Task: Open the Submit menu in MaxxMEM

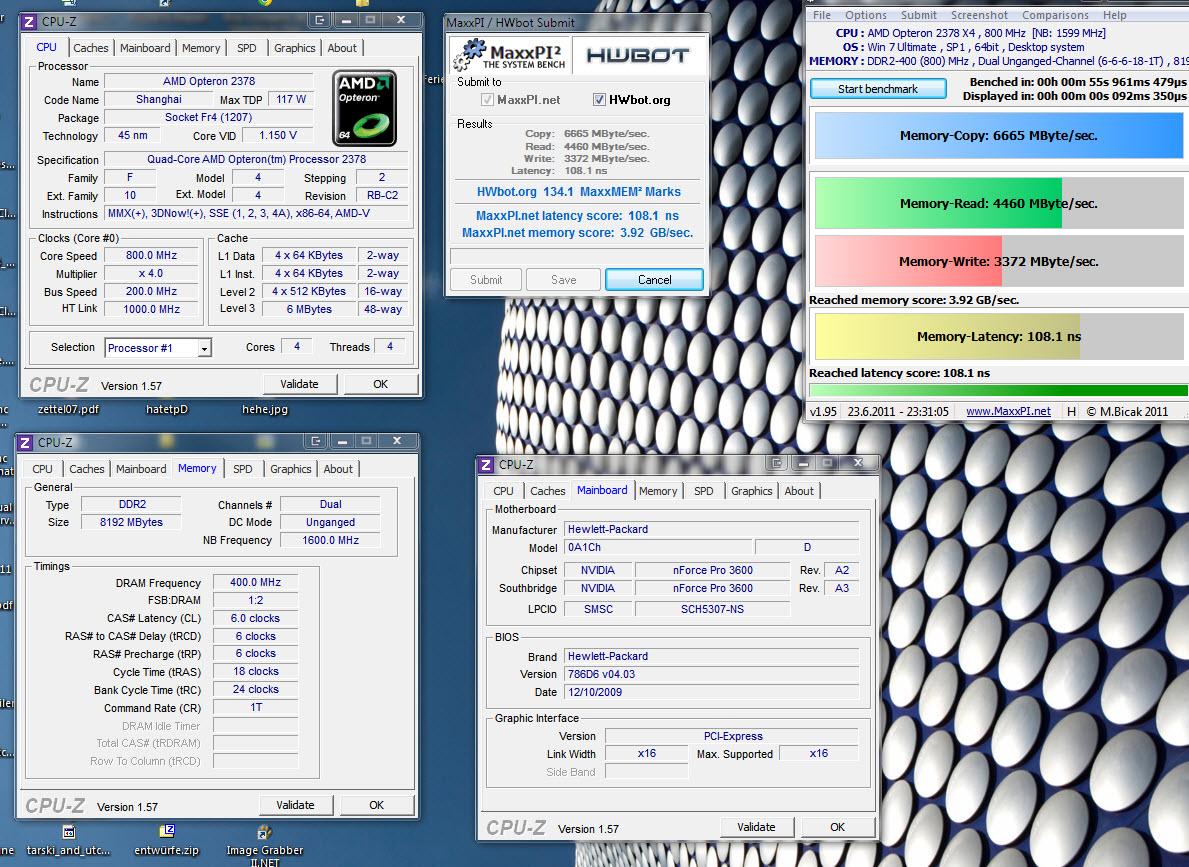Action: coord(918,15)
